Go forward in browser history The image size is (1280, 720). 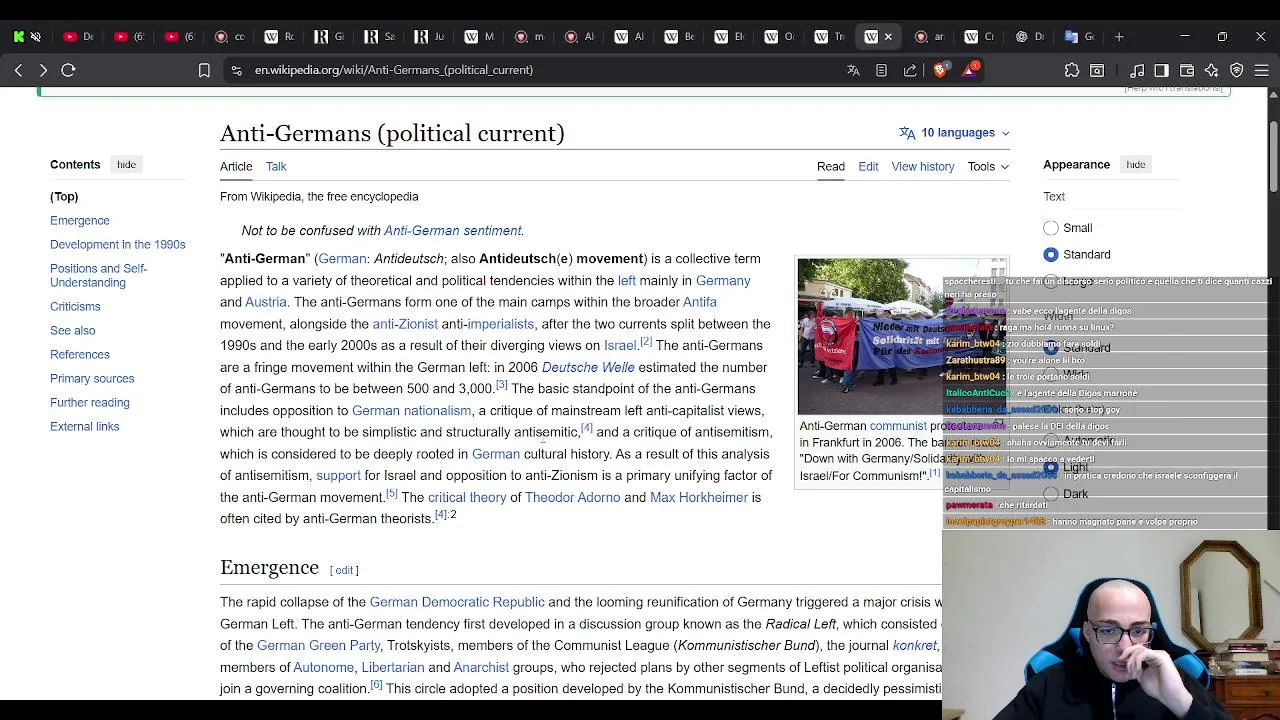pyautogui.click(x=43, y=70)
